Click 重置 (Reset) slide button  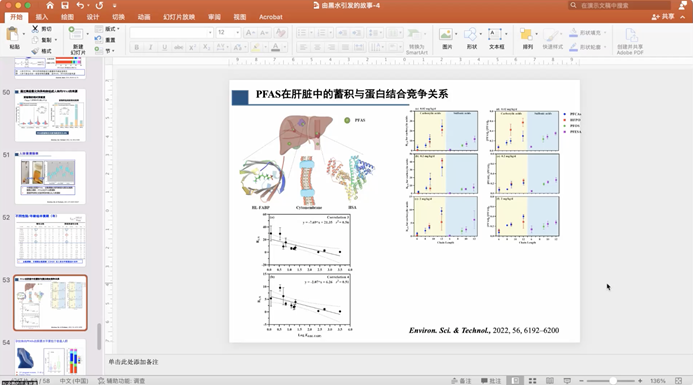105,40
